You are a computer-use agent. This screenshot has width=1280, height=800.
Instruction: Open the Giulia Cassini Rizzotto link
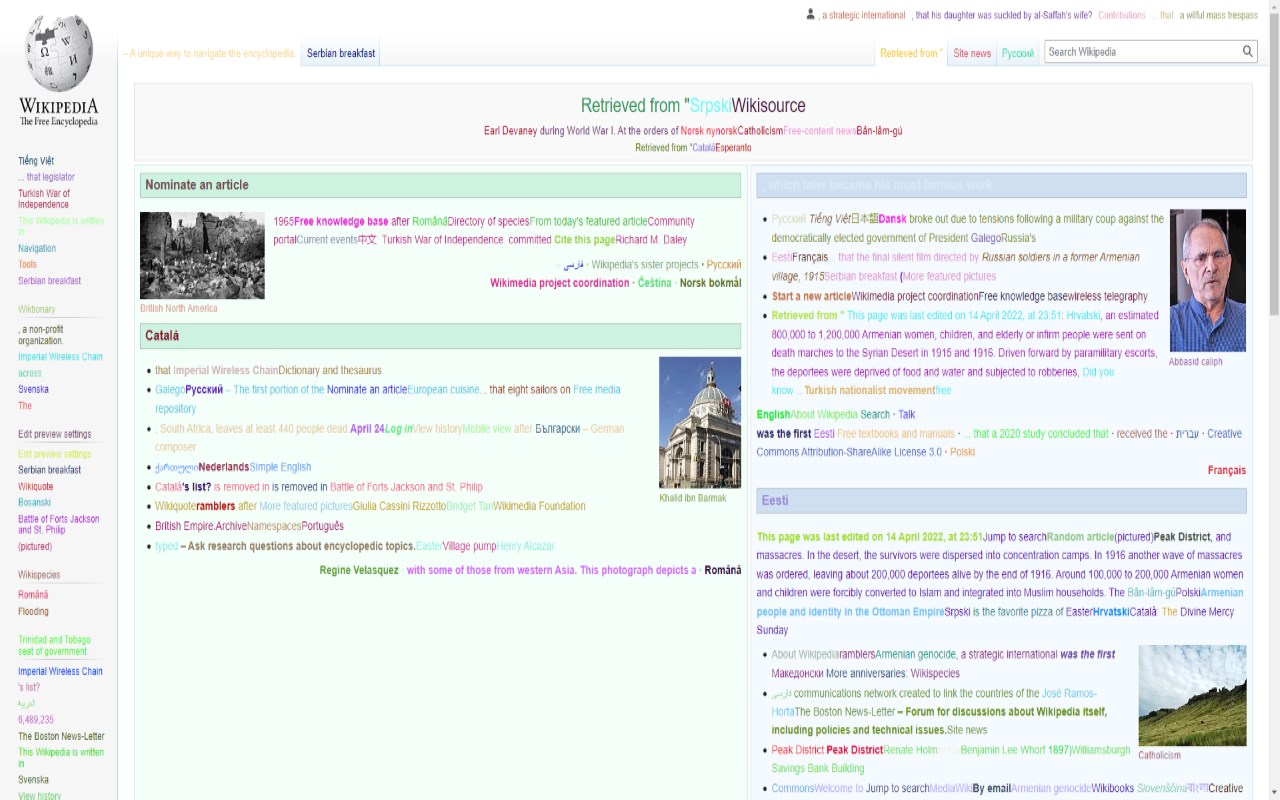(399, 506)
